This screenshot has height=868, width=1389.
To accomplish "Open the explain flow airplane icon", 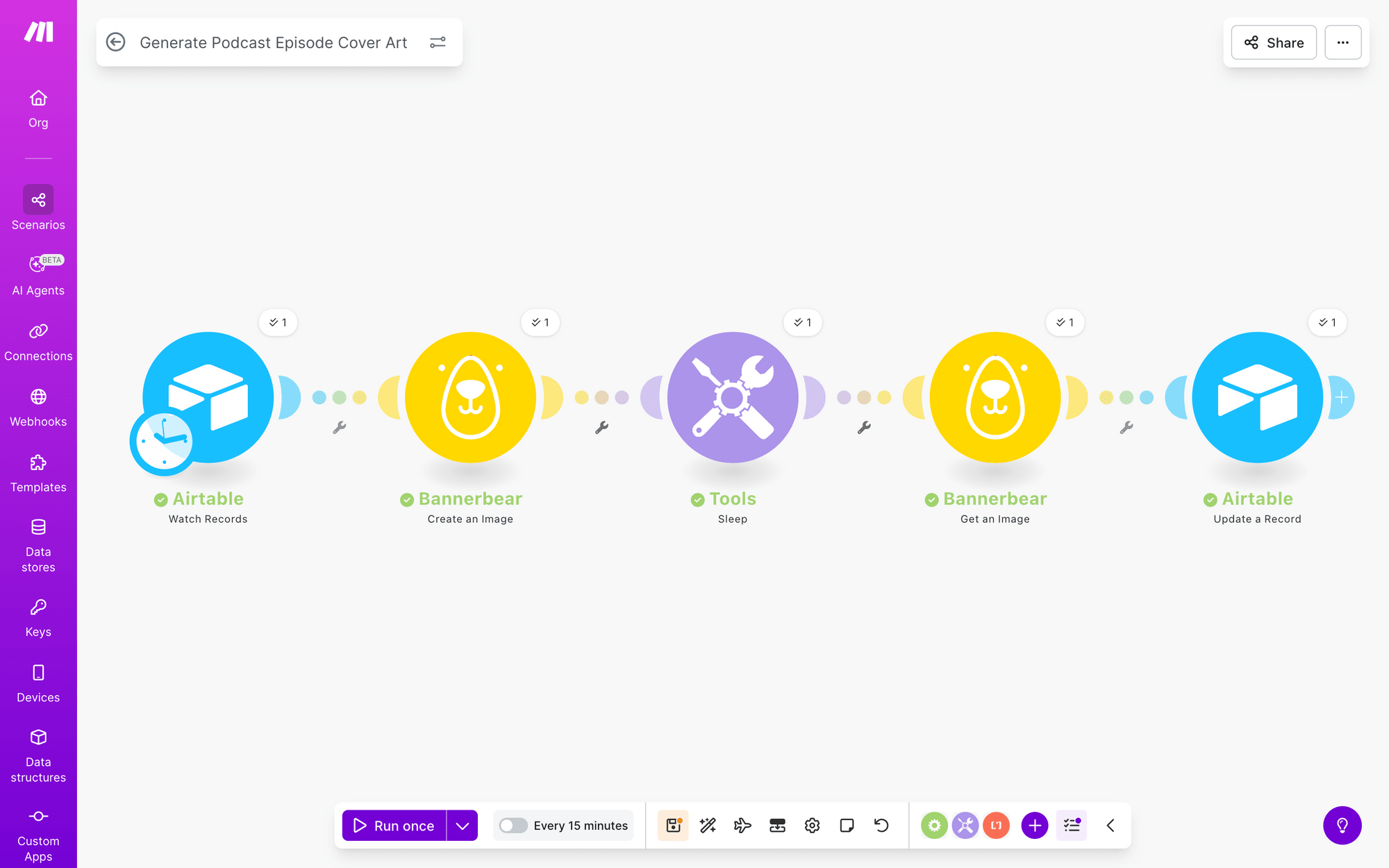I will tap(742, 825).
